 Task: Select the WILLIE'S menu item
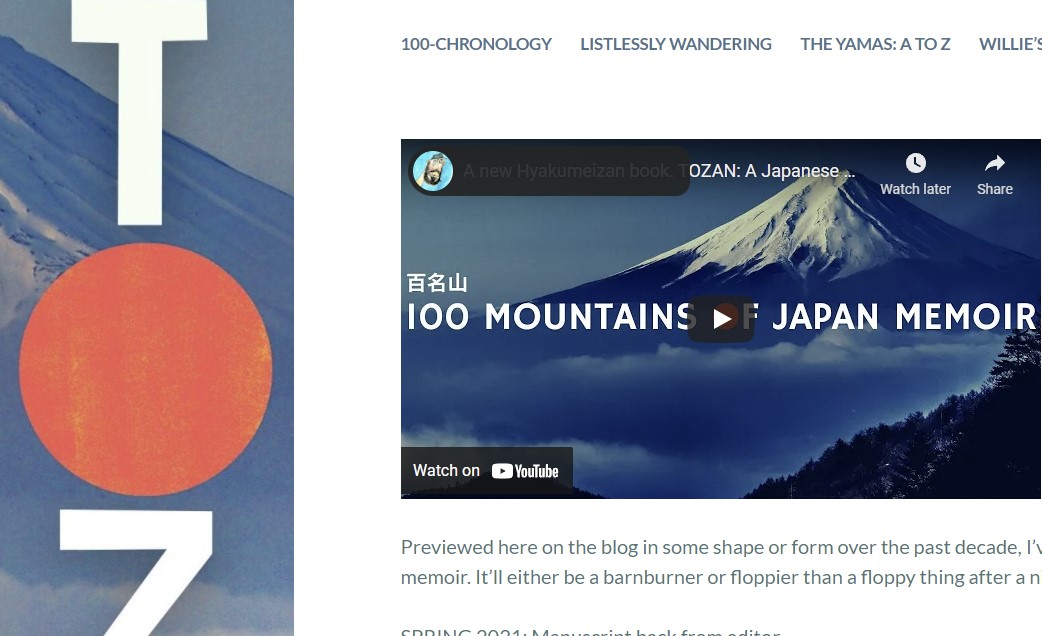(x=1010, y=44)
